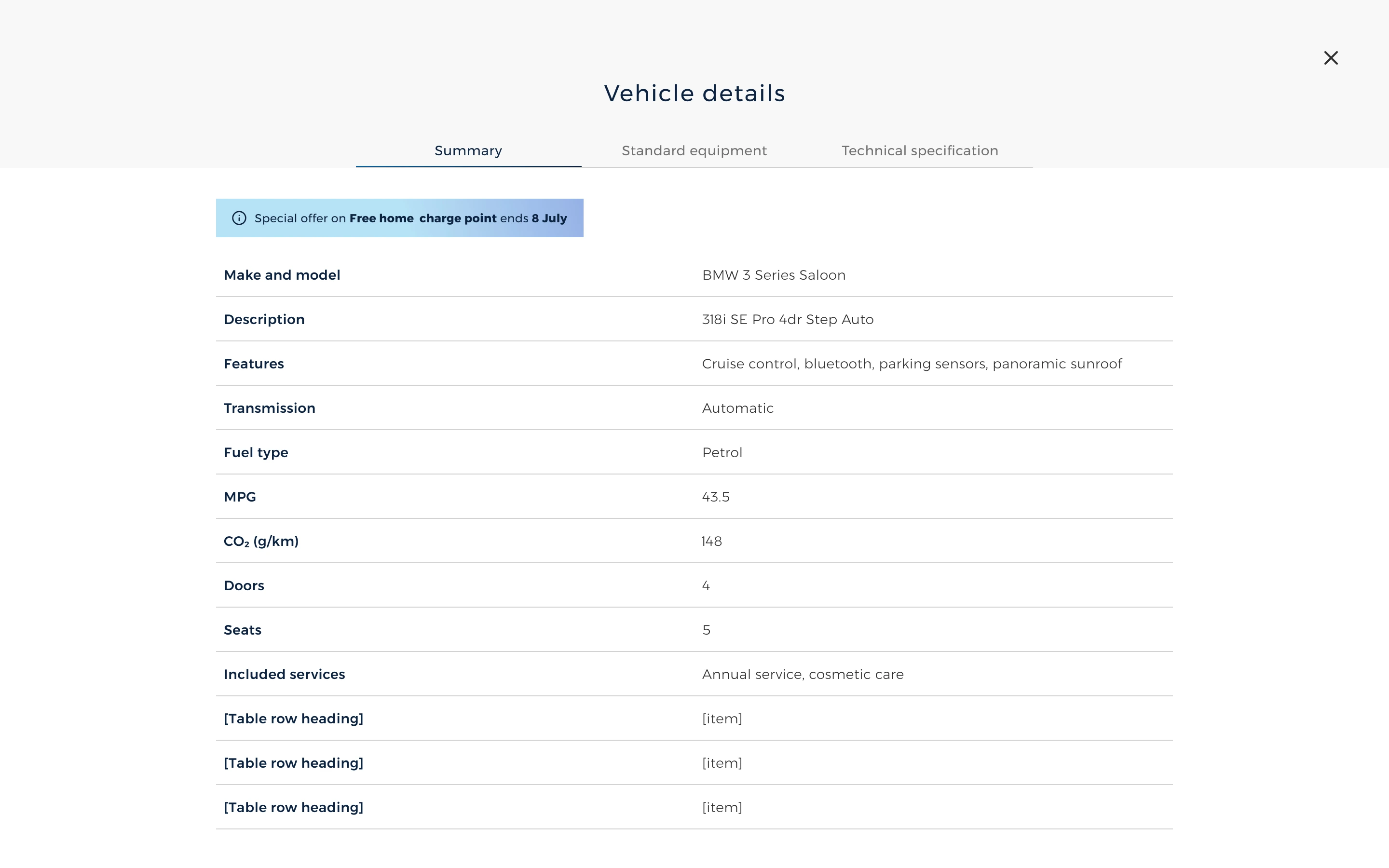Click the 'Doors' row heading

(x=244, y=585)
